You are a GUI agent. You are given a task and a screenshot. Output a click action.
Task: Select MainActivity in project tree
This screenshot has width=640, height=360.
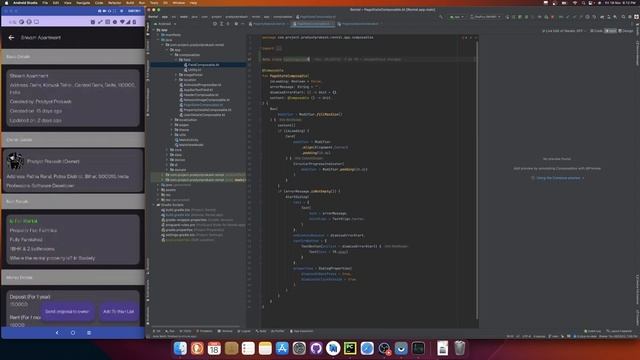point(187,140)
